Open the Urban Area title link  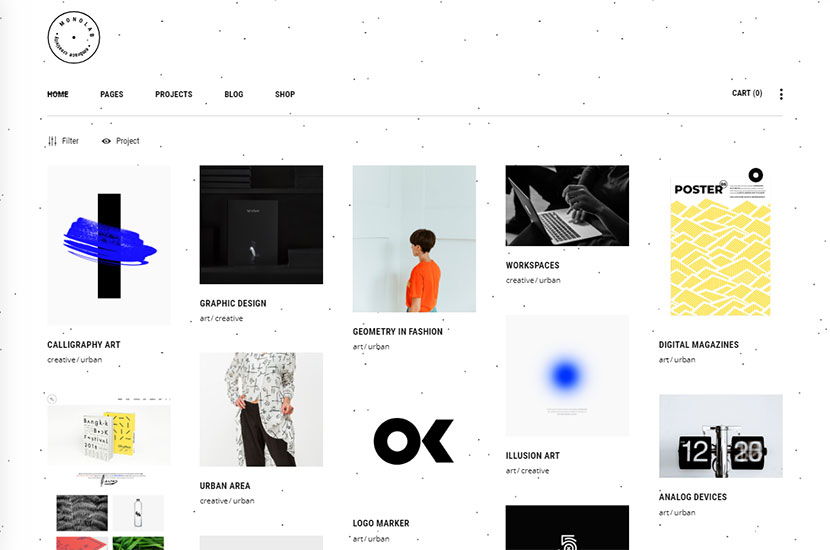225,486
